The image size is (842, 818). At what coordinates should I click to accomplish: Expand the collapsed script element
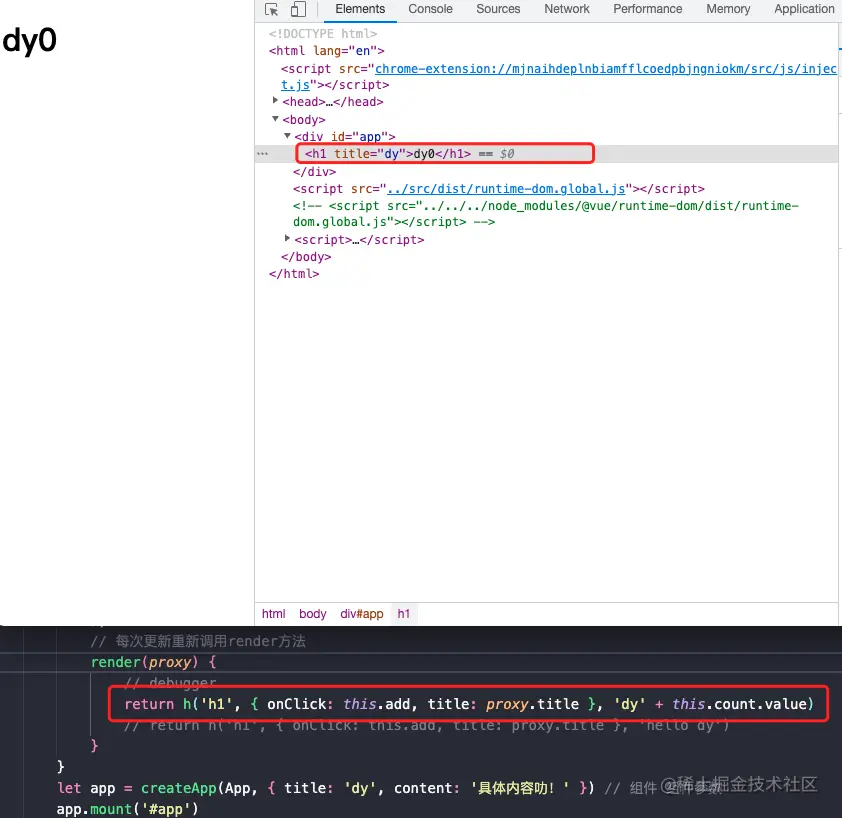coord(287,238)
